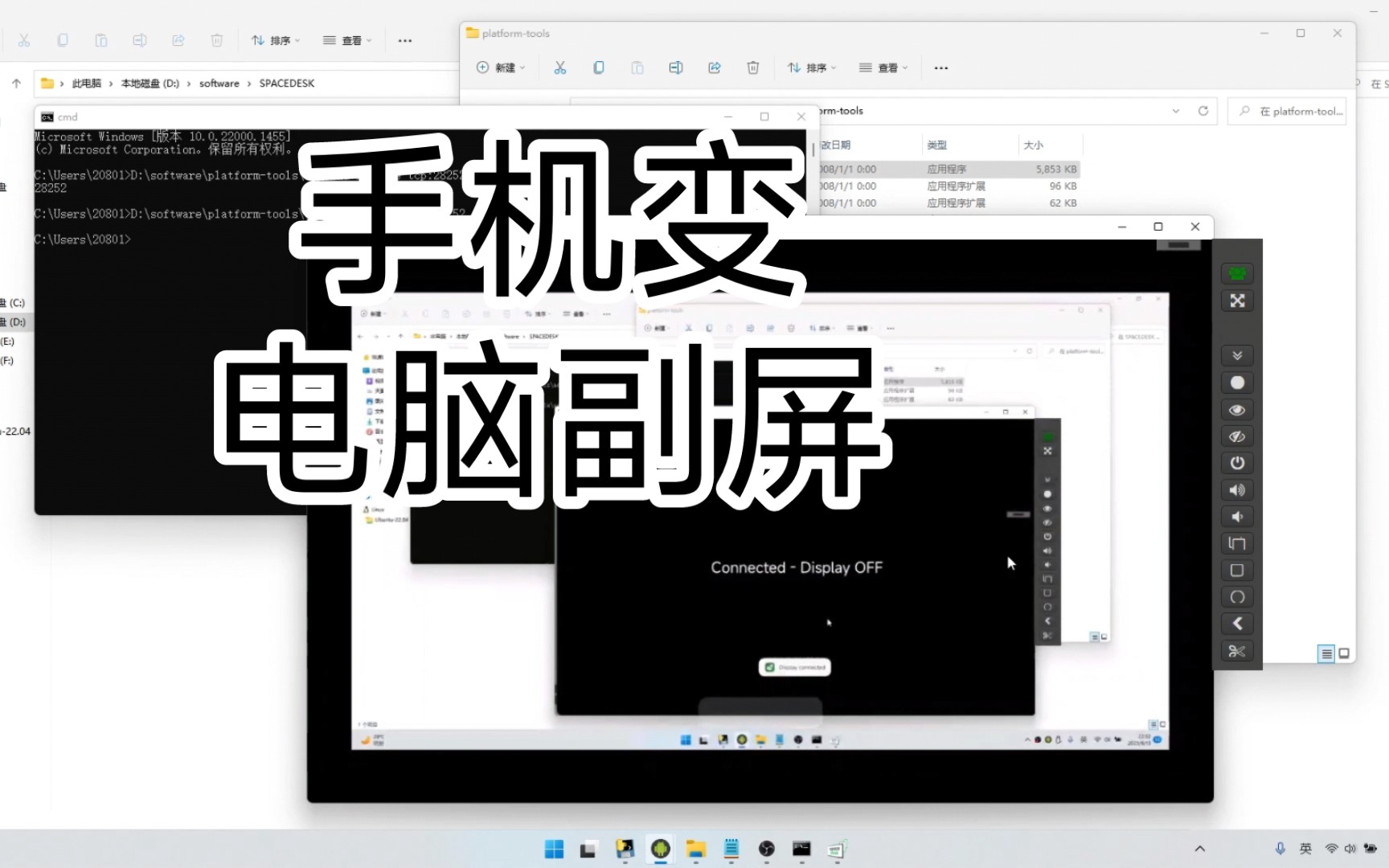The width and height of the screenshot is (1389, 868).
Task: Click the rename icon in the SPACEDESK explorer toolbar
Action: click(x=140, y=40)
